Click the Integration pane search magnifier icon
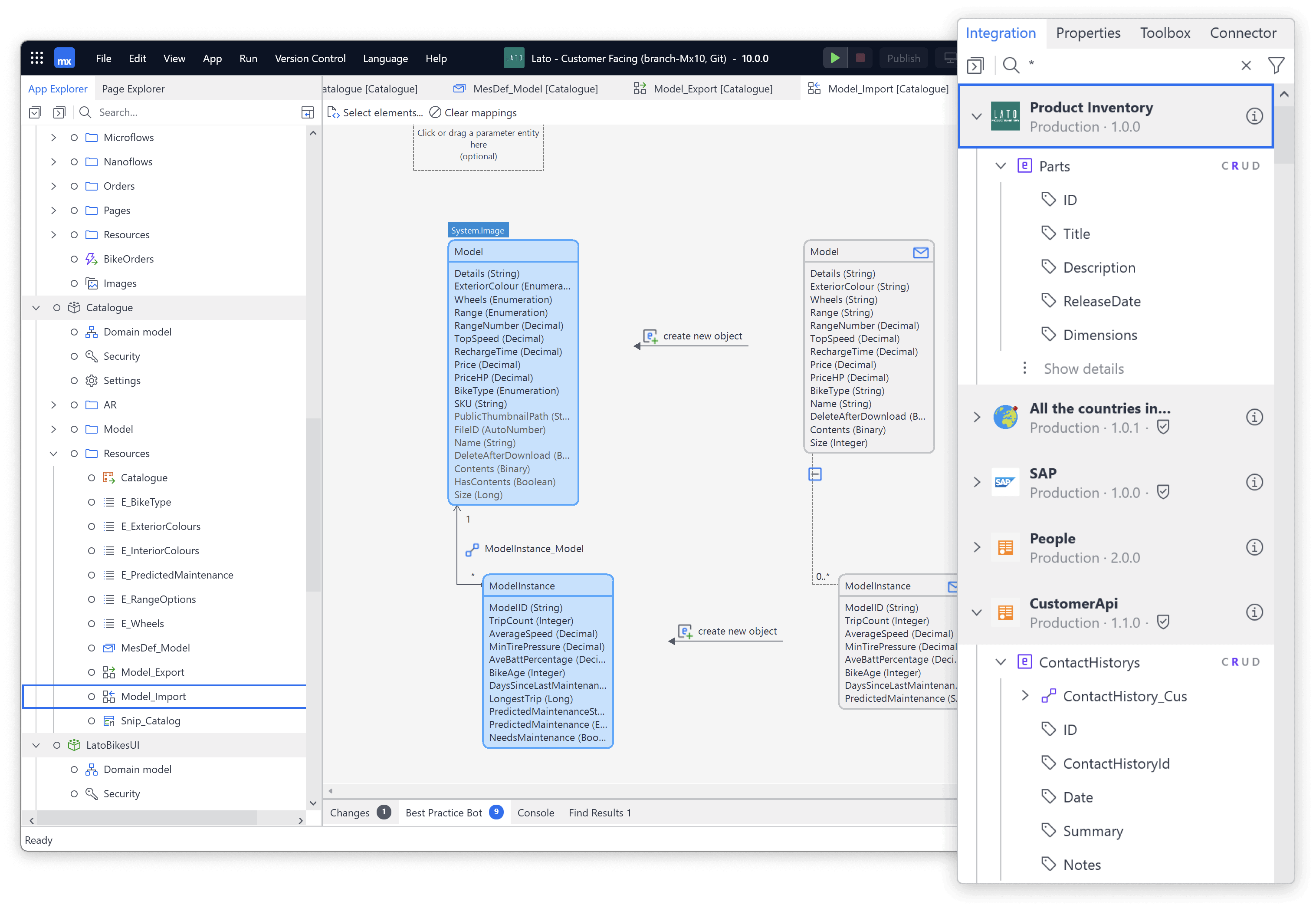Screen dimensions: 1316x908 [x=1011, y=66]
